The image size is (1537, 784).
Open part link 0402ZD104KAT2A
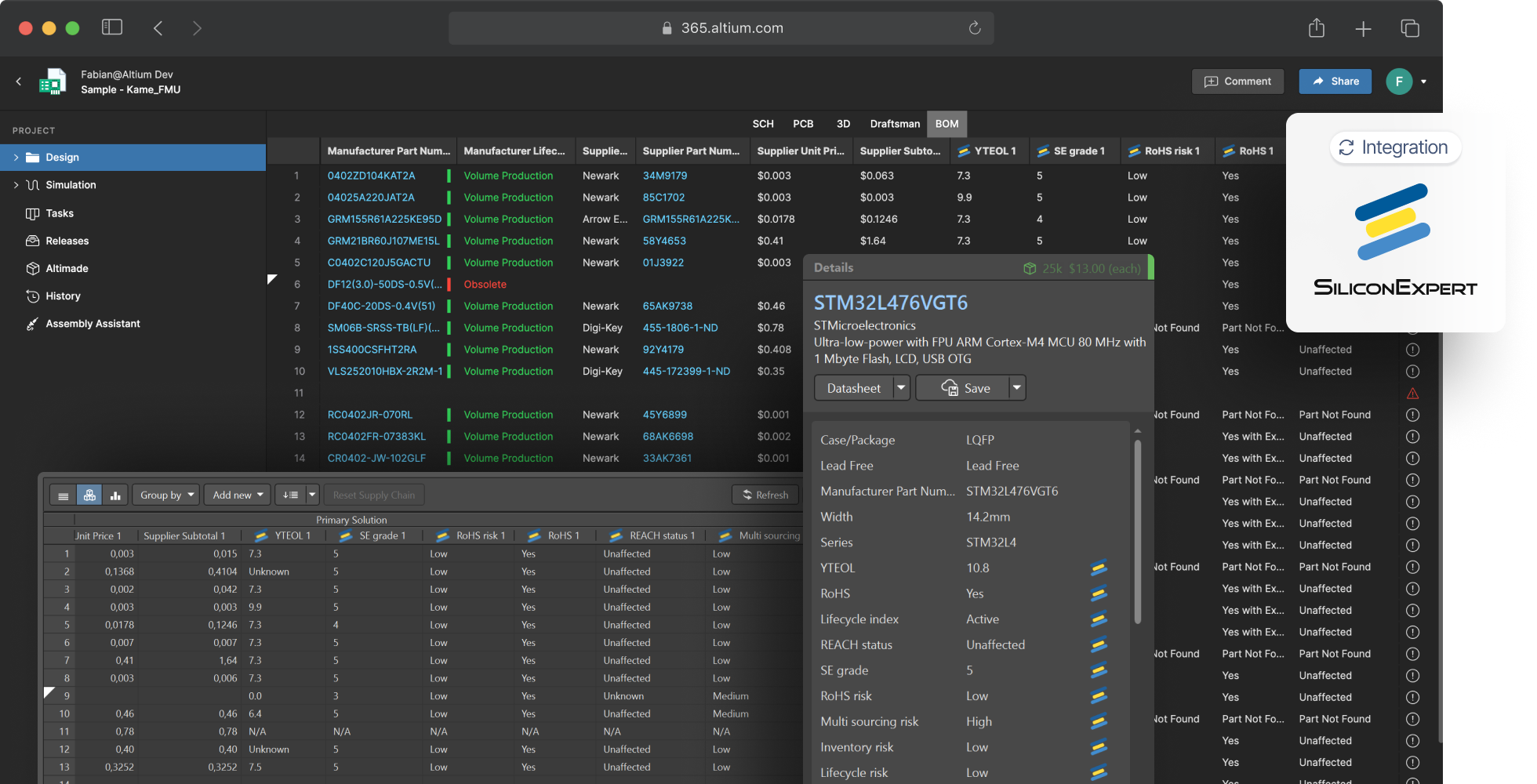tap(371, 176)
